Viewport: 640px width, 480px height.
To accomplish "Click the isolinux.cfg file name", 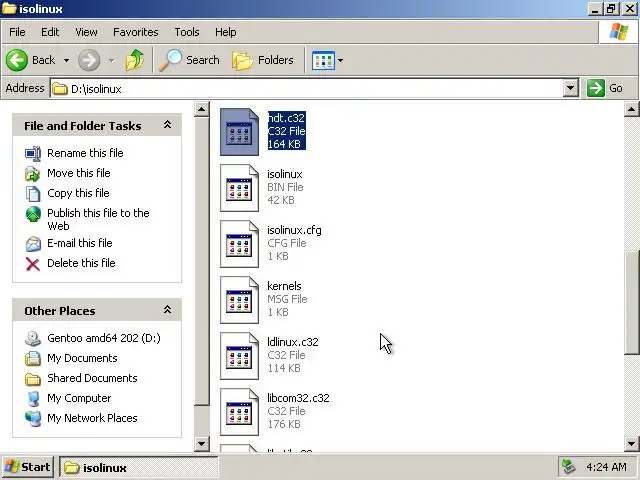I will (x=294, y=230).
